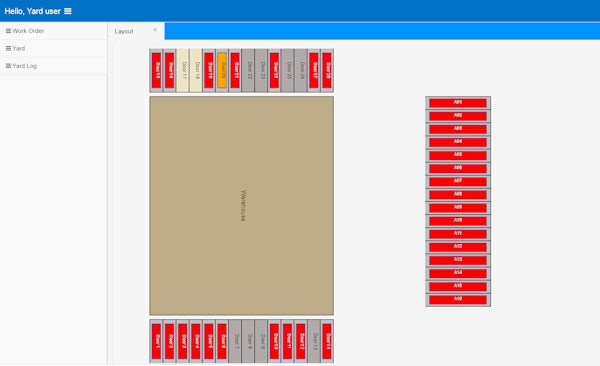Select red Door 14 slot

[x=327, y=341]
